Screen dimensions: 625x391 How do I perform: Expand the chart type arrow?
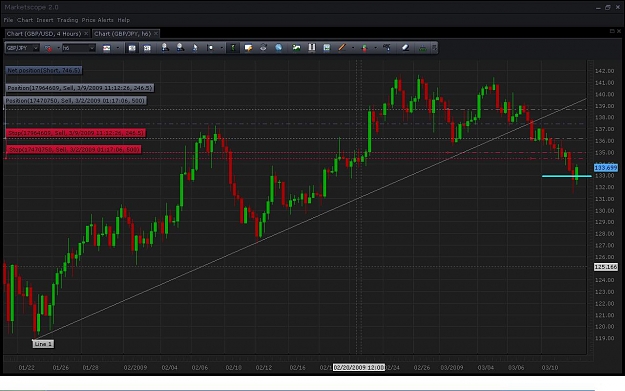[117, 48]
